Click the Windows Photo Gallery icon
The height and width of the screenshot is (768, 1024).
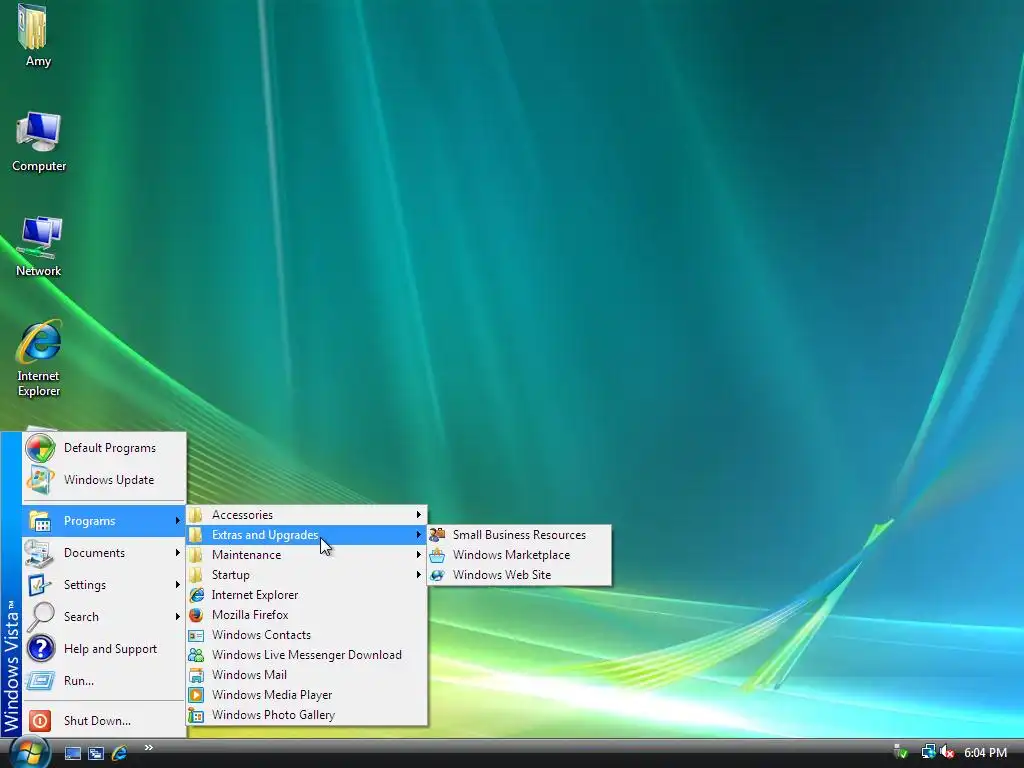[x=196, y=715]
